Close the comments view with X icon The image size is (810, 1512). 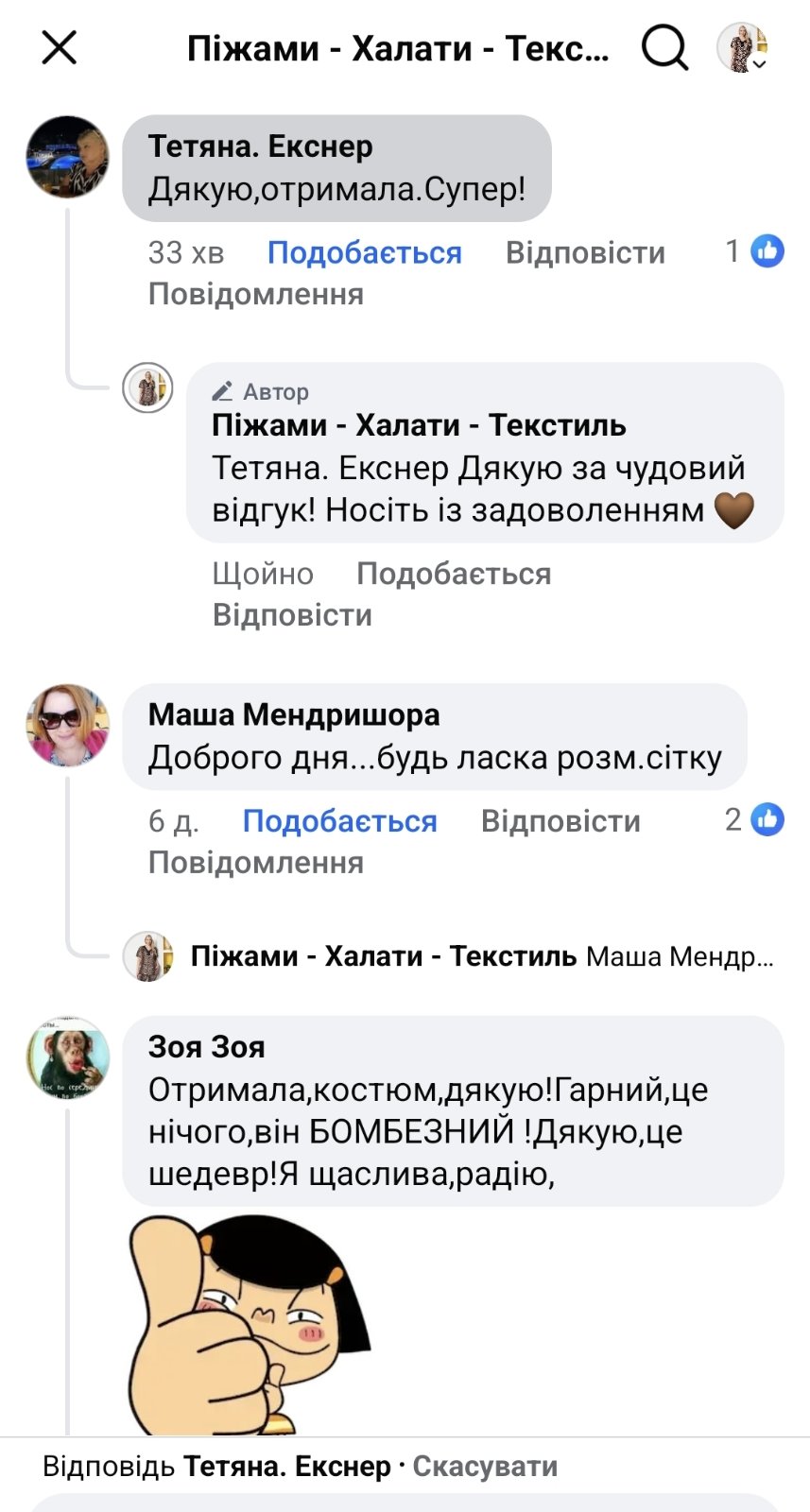pyautogui.click(x=60, y=47)
